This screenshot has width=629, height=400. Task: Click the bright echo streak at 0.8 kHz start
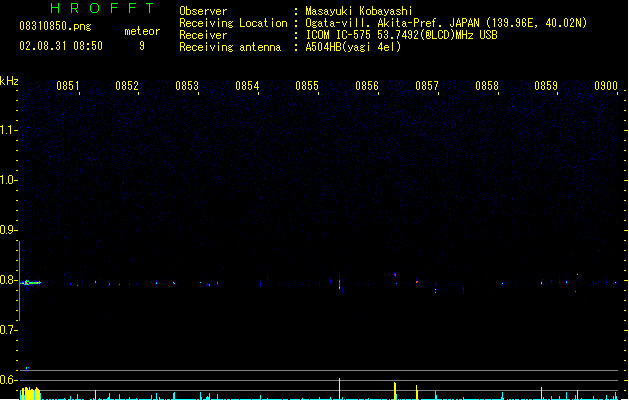coord(30,282)
